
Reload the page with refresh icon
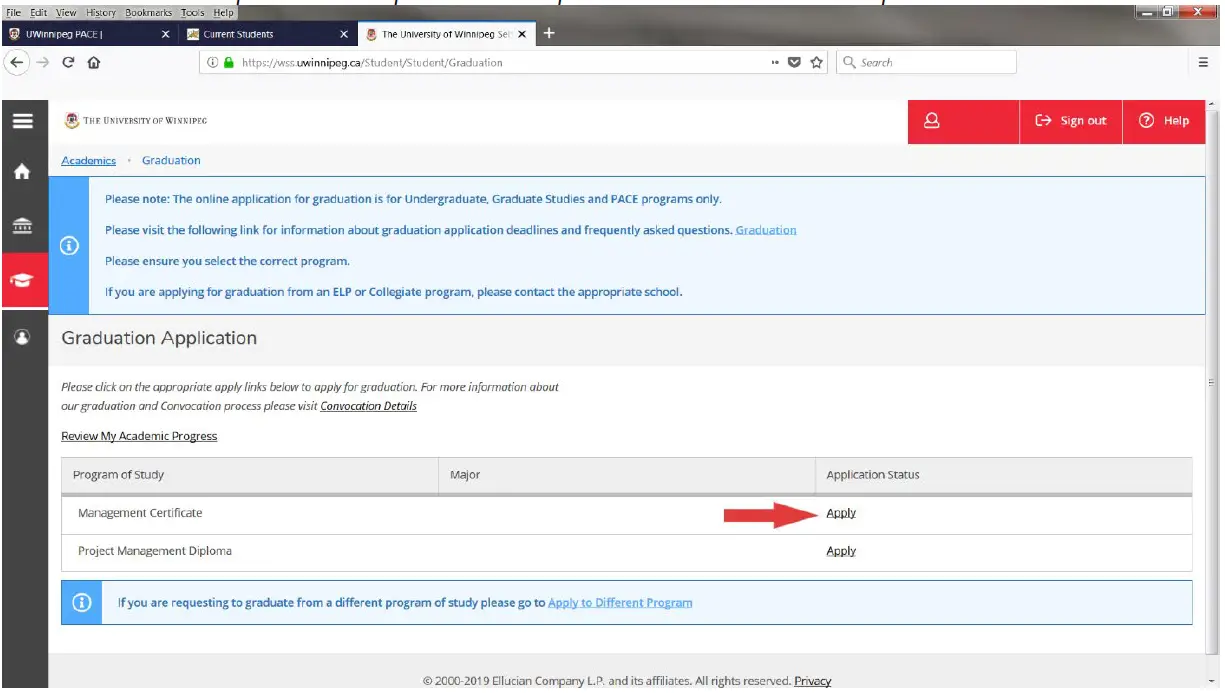[x=68, y=62]
